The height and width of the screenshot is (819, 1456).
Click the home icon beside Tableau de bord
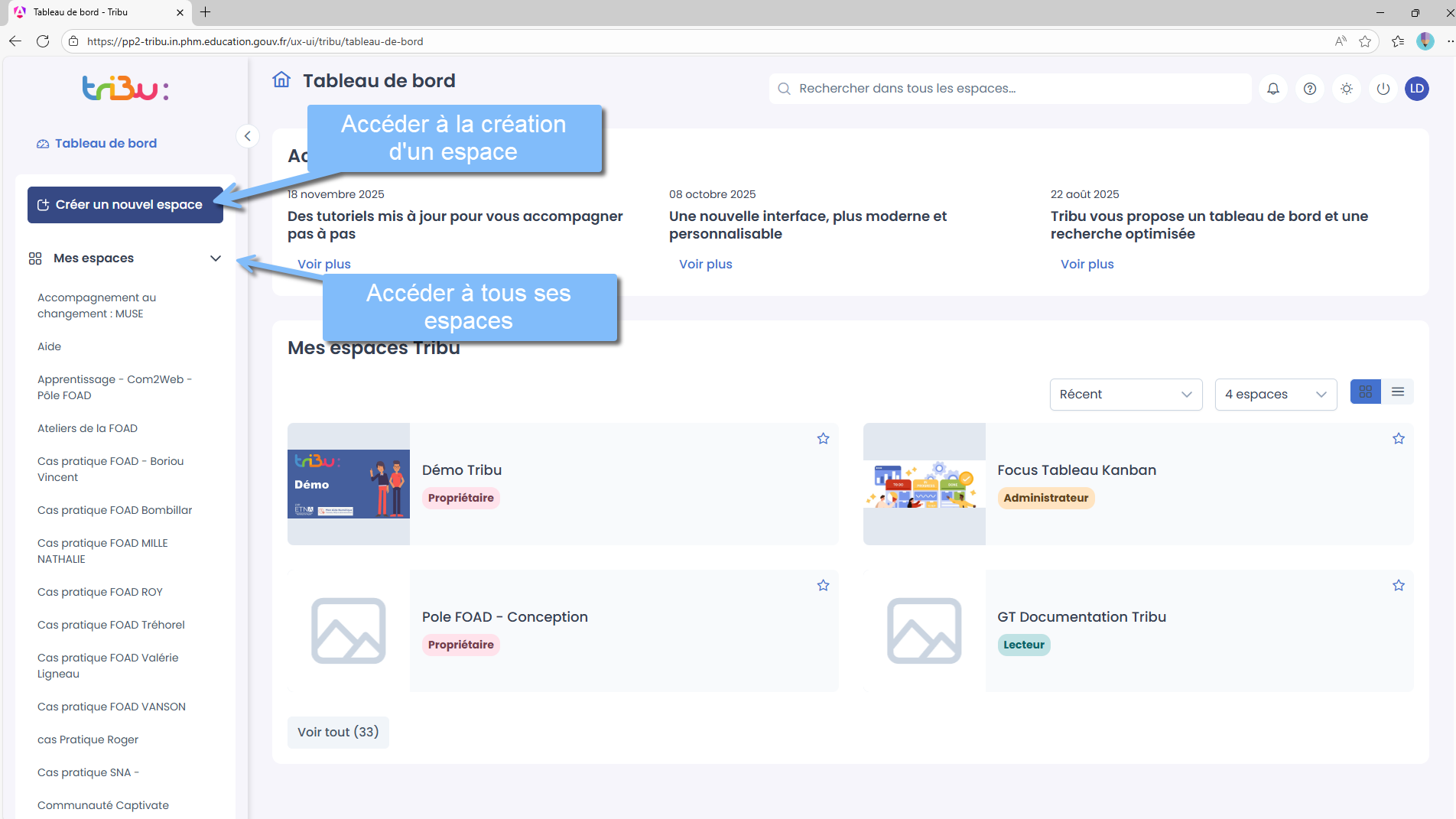281,80
